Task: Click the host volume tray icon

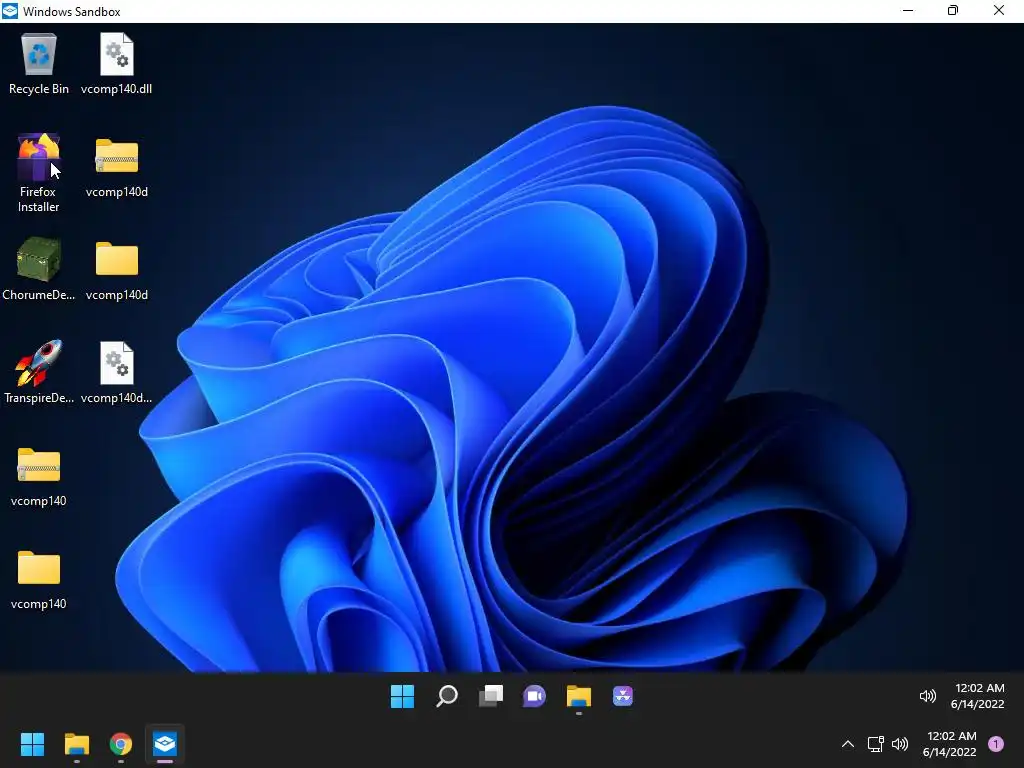Action: 900,744
